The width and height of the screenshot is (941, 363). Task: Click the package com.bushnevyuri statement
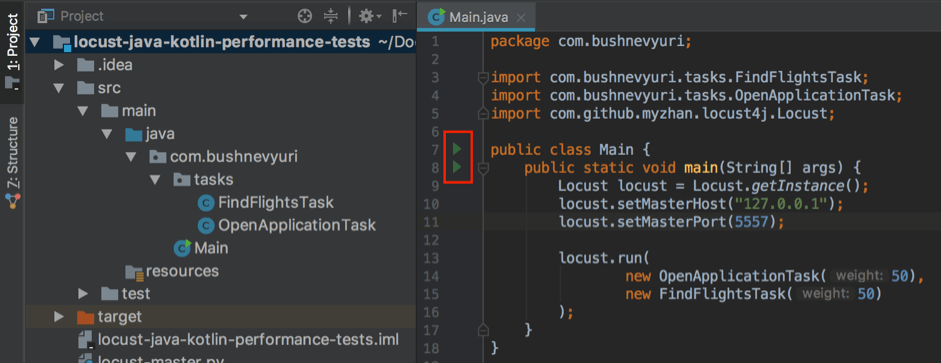coord(591,41)
